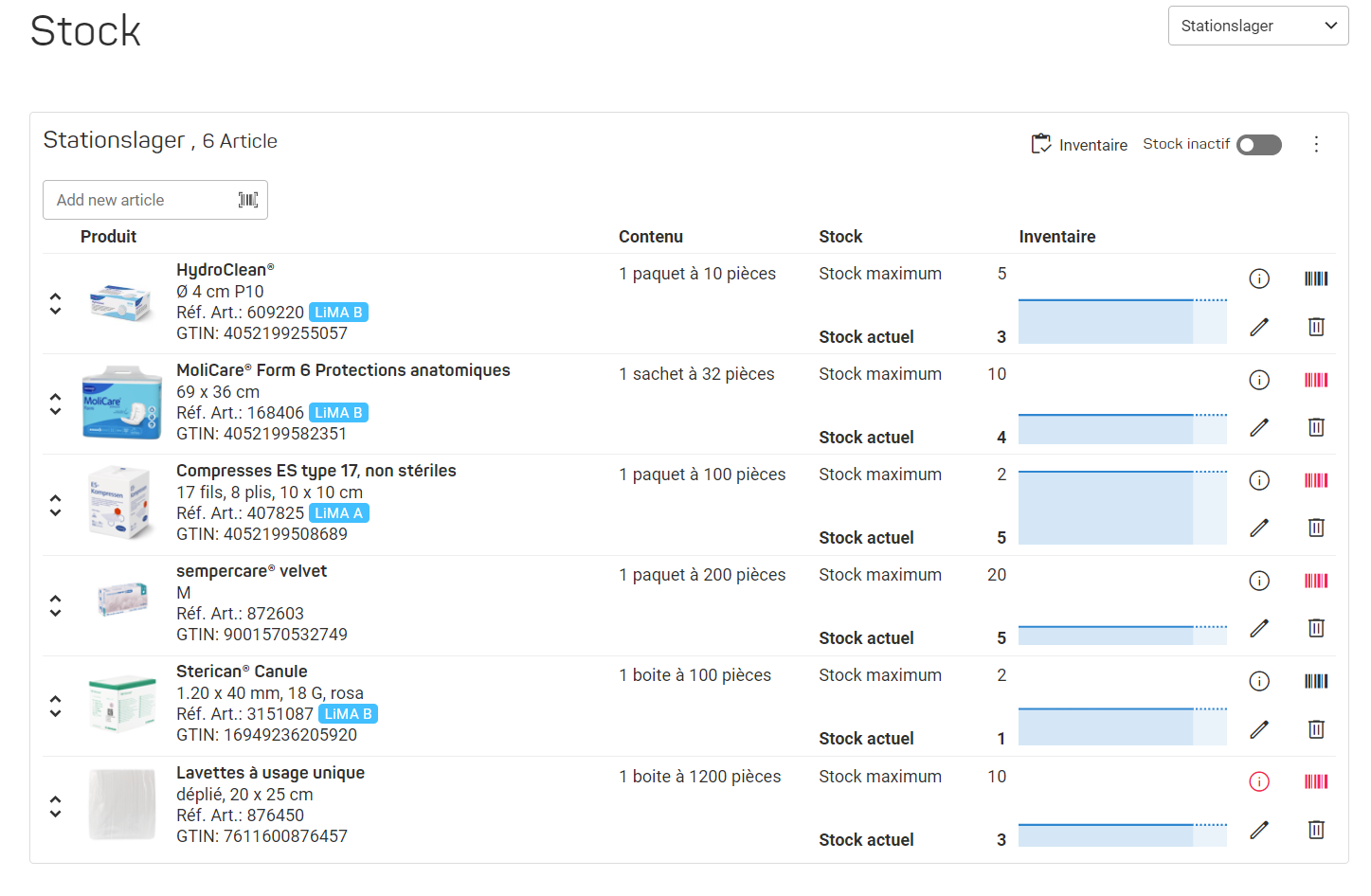Open the Sterican Canule product thumbnail
Image resolution: width=1371 pixels, height=896 pixels.
pos(122,705)
